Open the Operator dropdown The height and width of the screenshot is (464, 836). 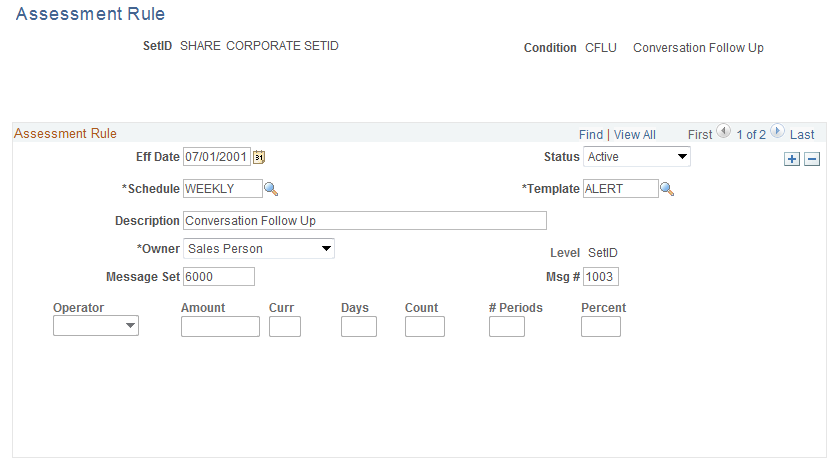click(x=96, y=326)
